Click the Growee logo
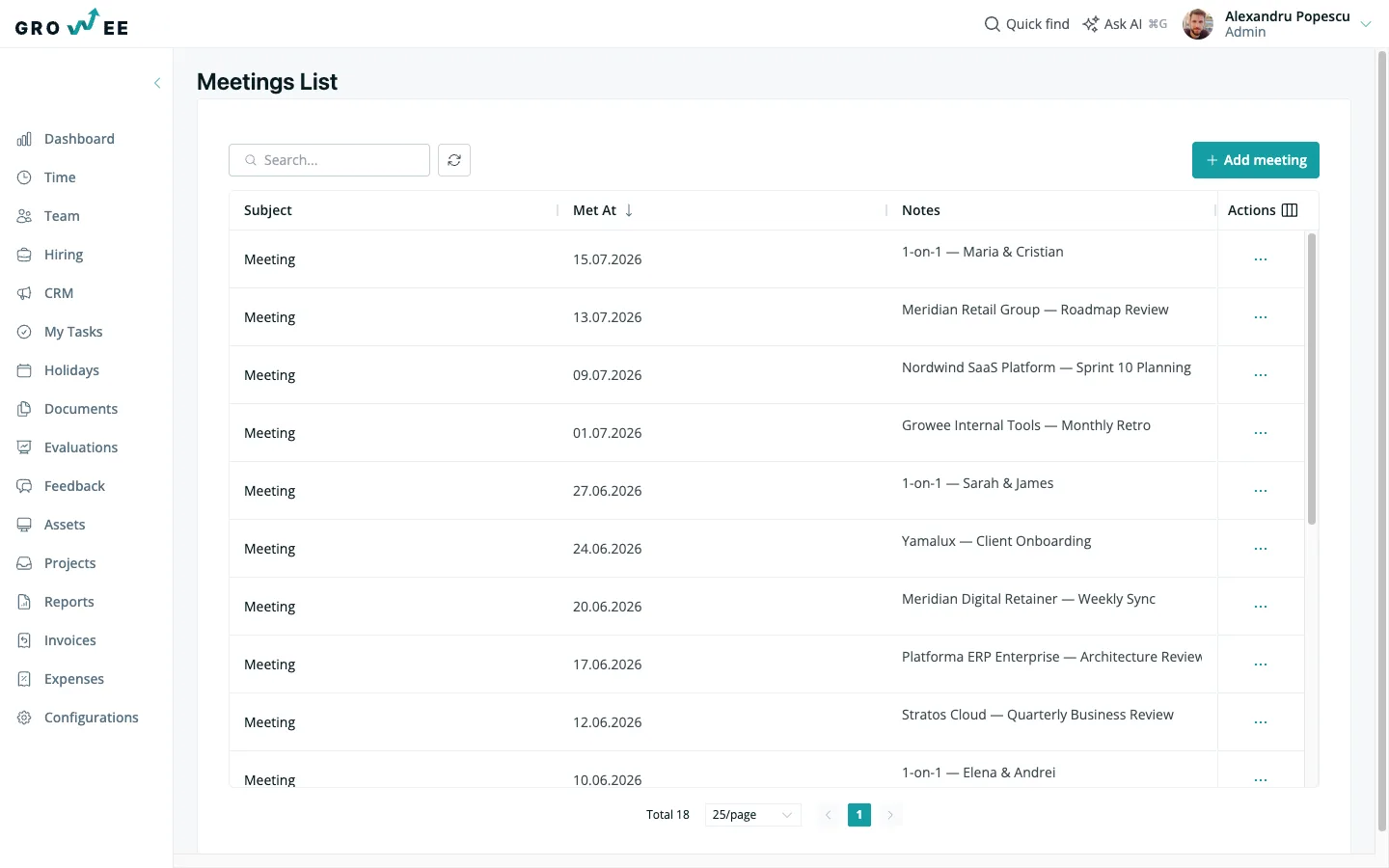Screen dimensions: 1389x868 click(x=72, y=23)
